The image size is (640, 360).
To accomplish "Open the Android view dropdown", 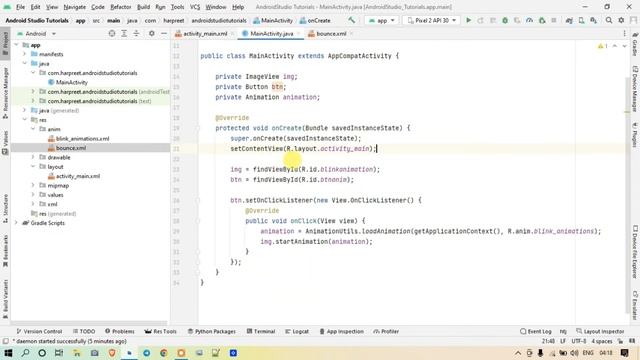I will [36, 33].
